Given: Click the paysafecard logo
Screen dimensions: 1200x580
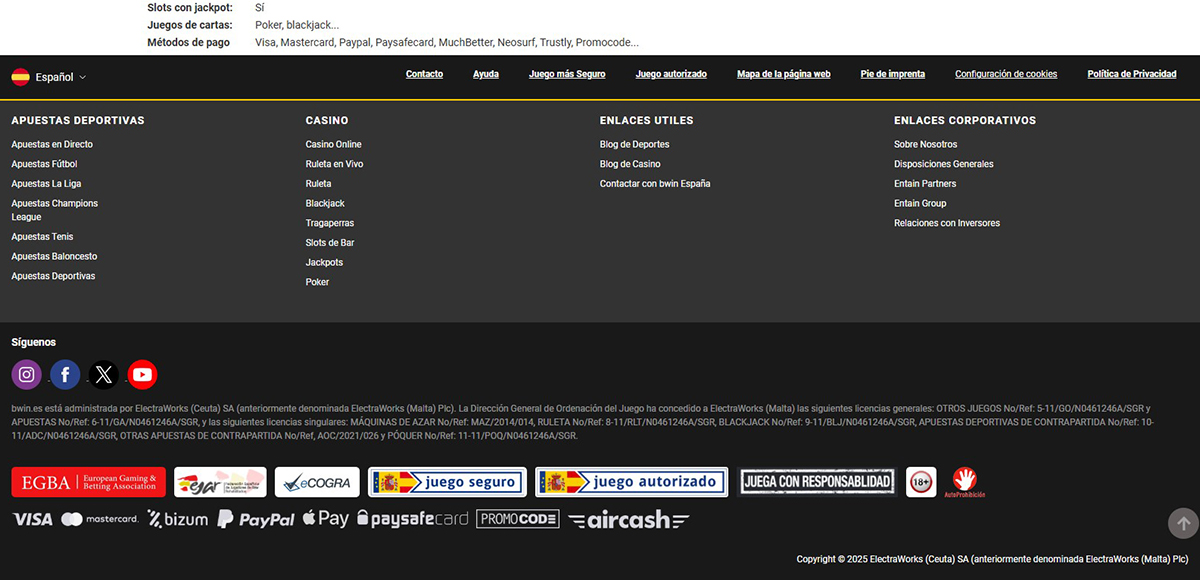Looking at the screenshot, I should (x=413, y=519).
